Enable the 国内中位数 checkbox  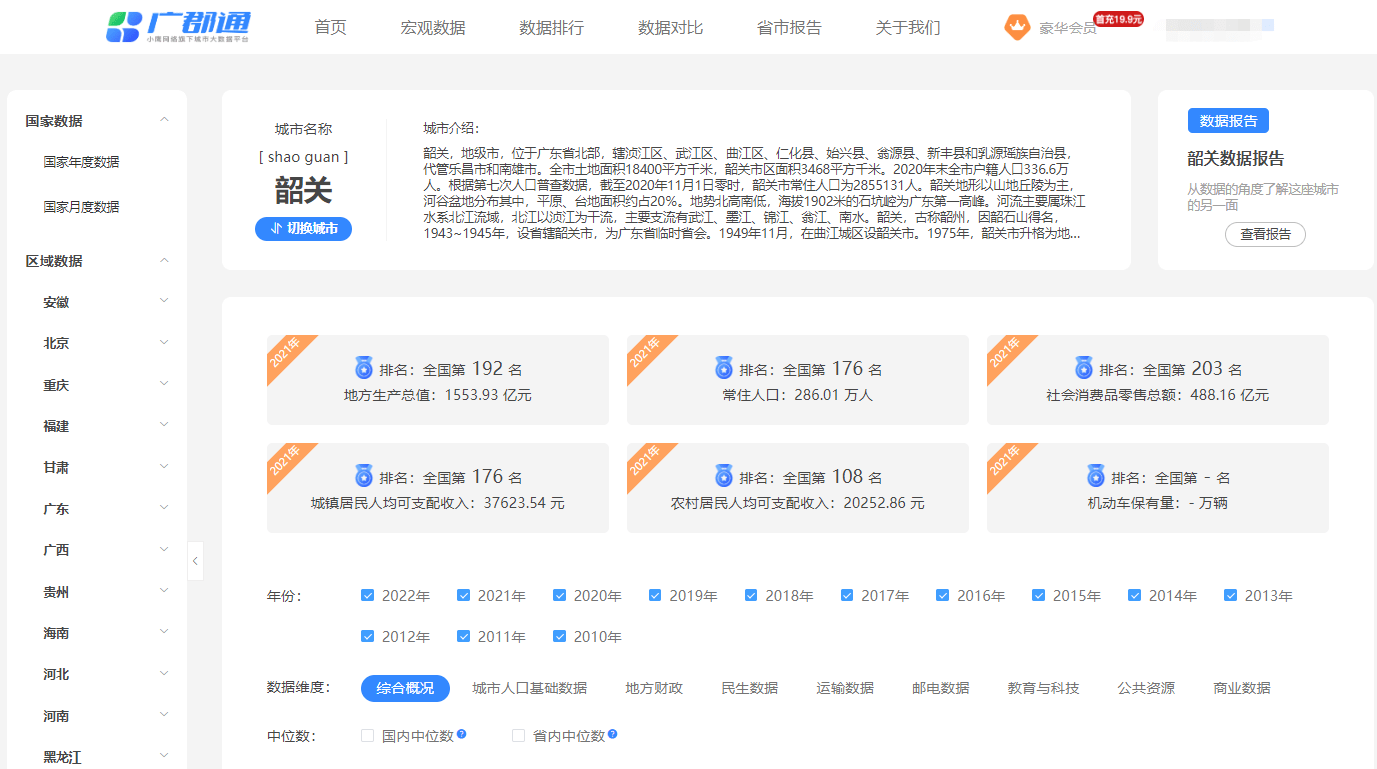point(367,736)
